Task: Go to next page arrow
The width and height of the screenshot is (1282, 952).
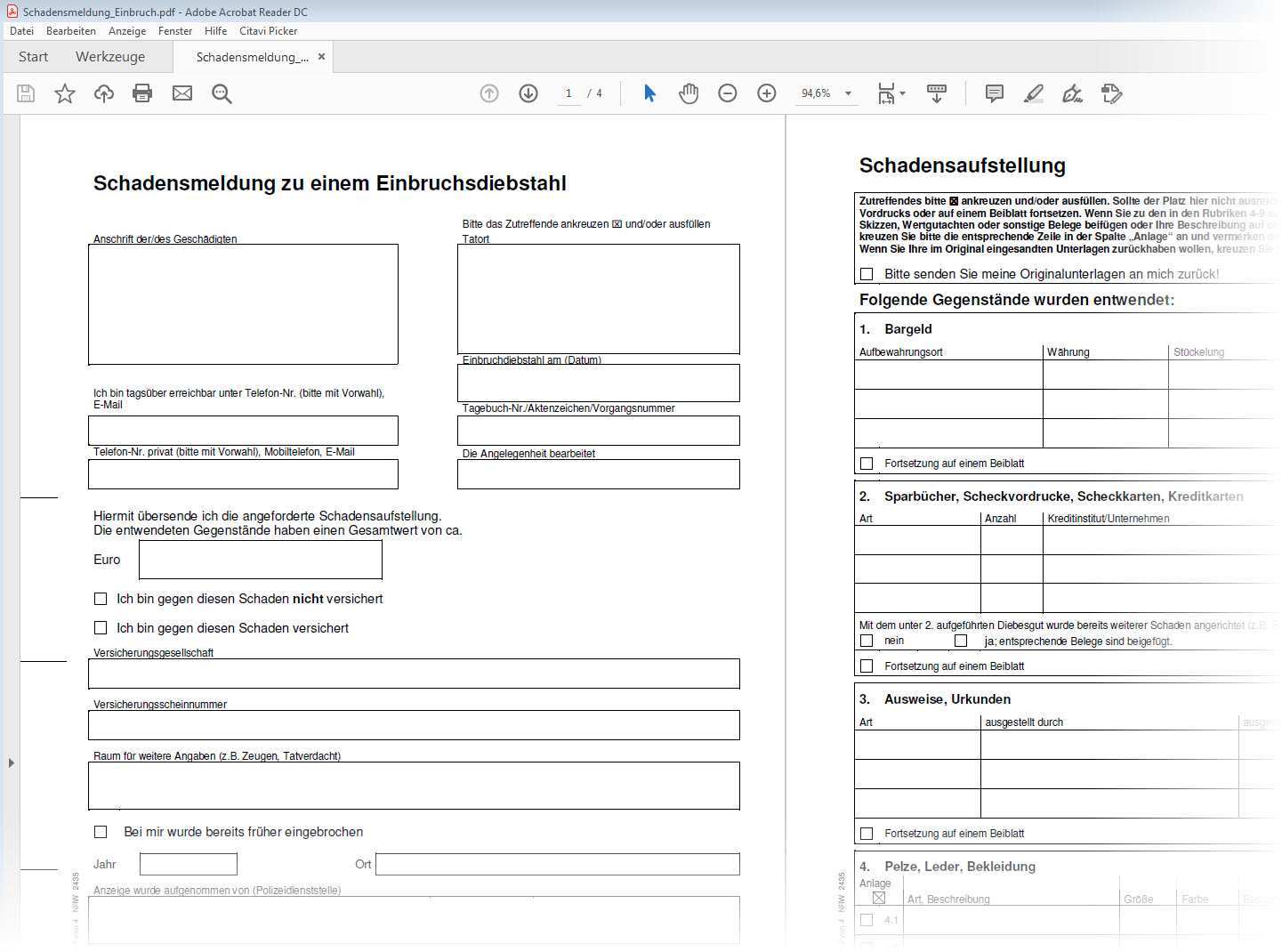Action: 528,93
